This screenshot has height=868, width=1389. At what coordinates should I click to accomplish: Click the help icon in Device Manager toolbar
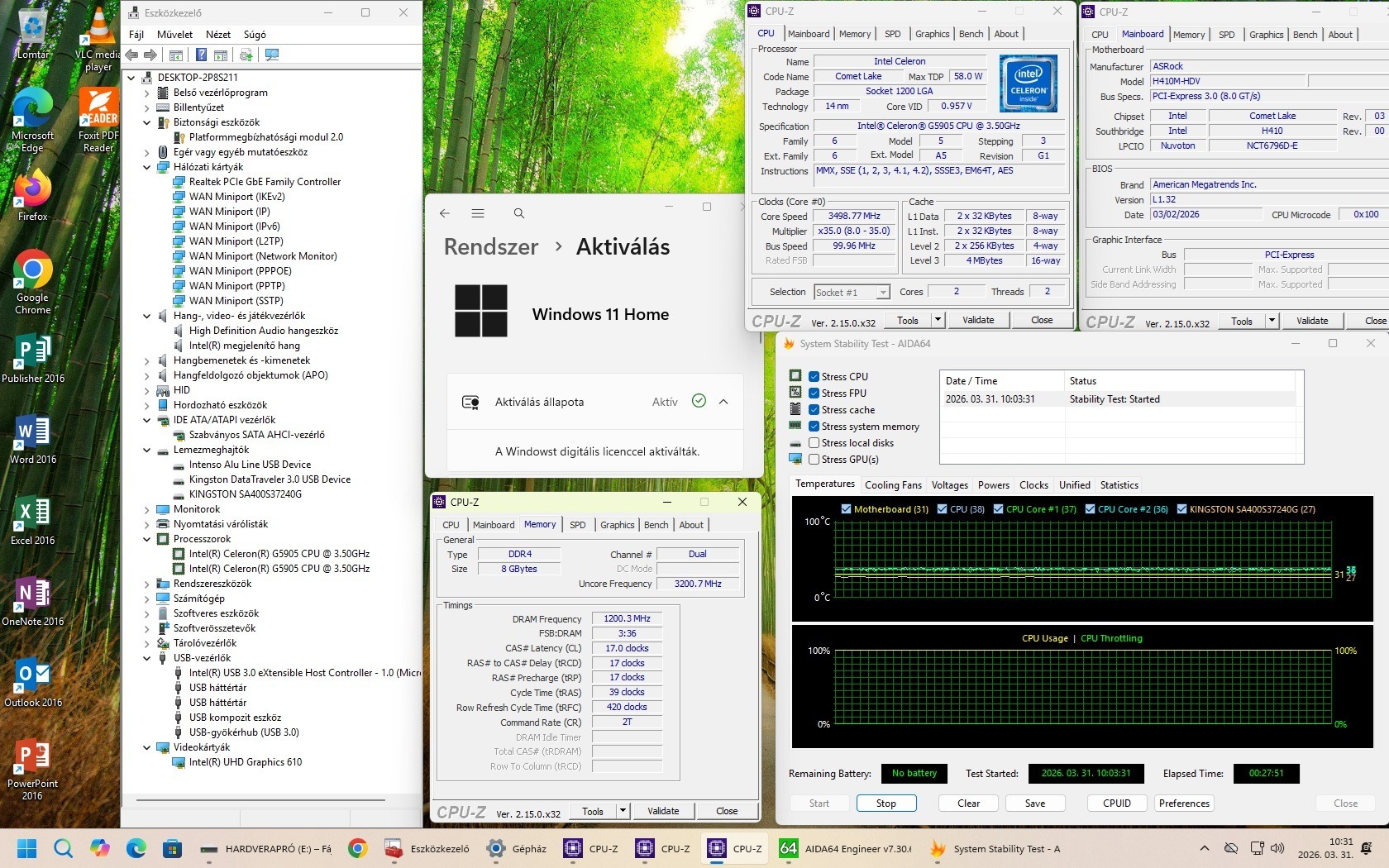(x=201, y=55)
